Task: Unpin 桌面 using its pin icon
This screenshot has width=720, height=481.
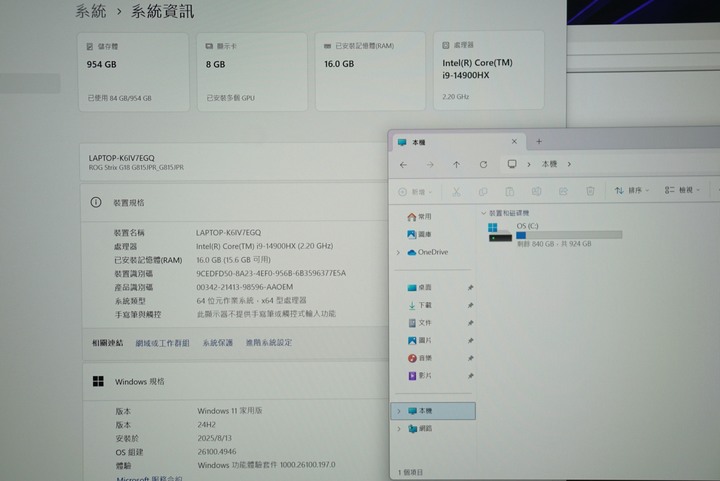Action: click(x=470, y=288)
